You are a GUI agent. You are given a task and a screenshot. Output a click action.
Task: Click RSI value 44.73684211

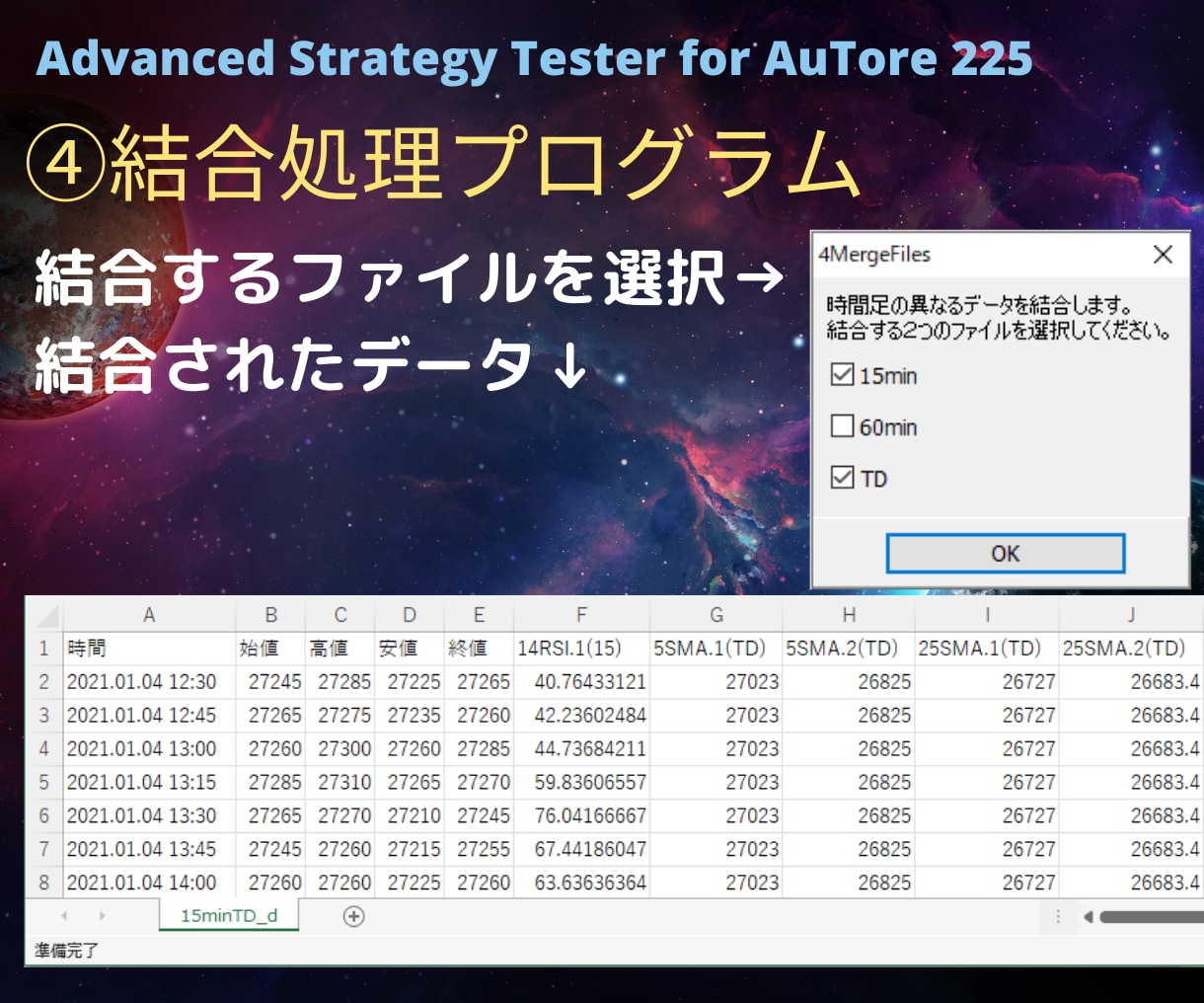(x=581, y=748)
